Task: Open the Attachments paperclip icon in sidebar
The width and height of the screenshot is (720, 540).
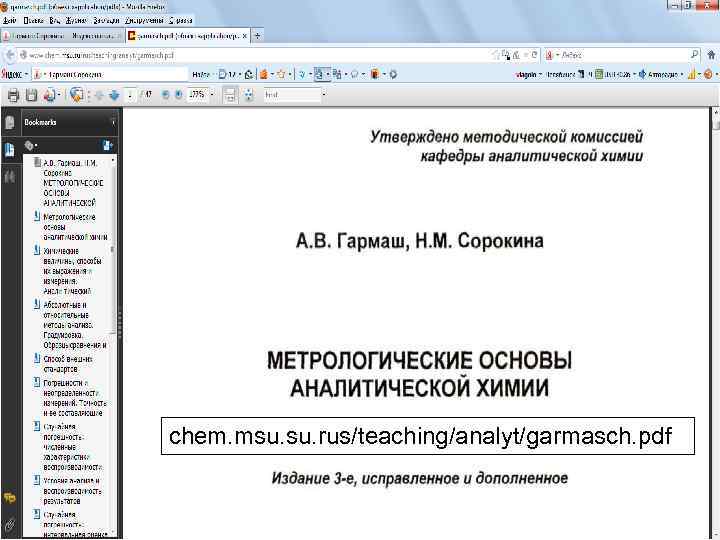Action: [x=10, y=524]
